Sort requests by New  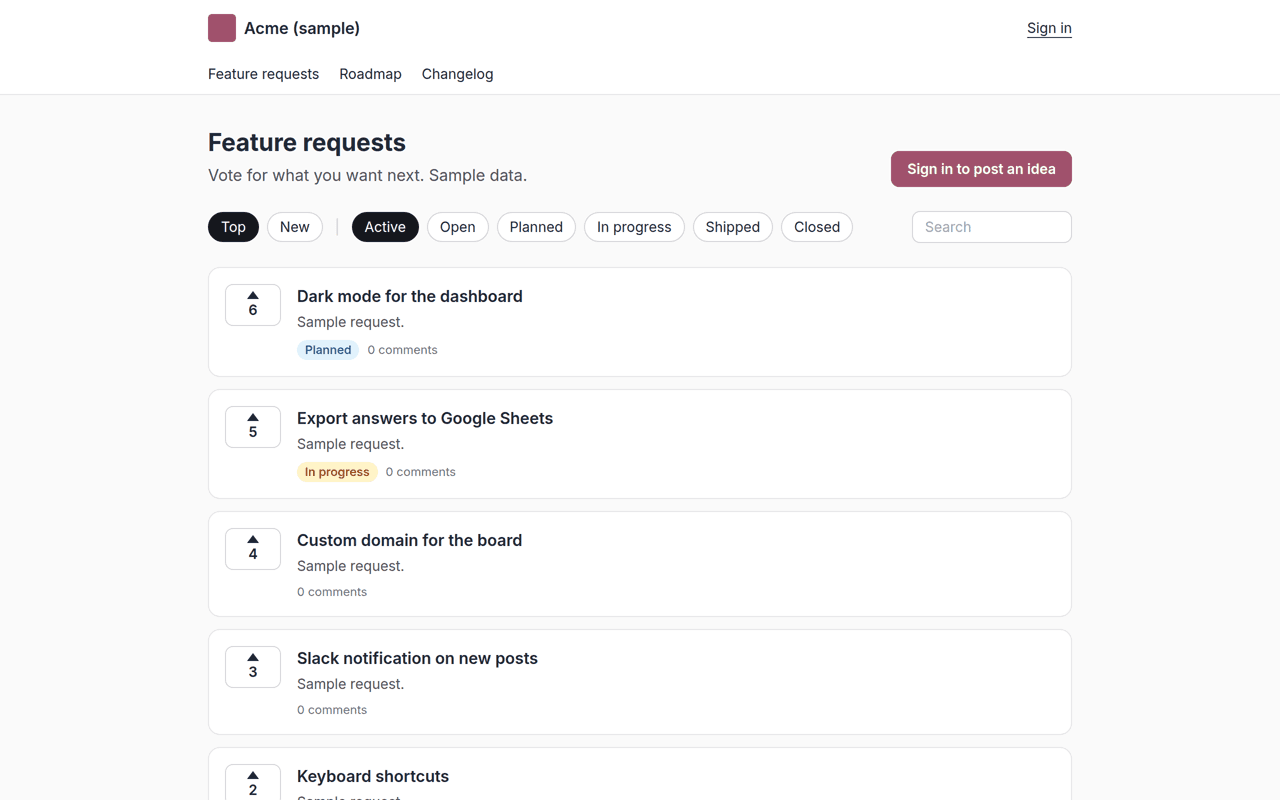[295, 227]
